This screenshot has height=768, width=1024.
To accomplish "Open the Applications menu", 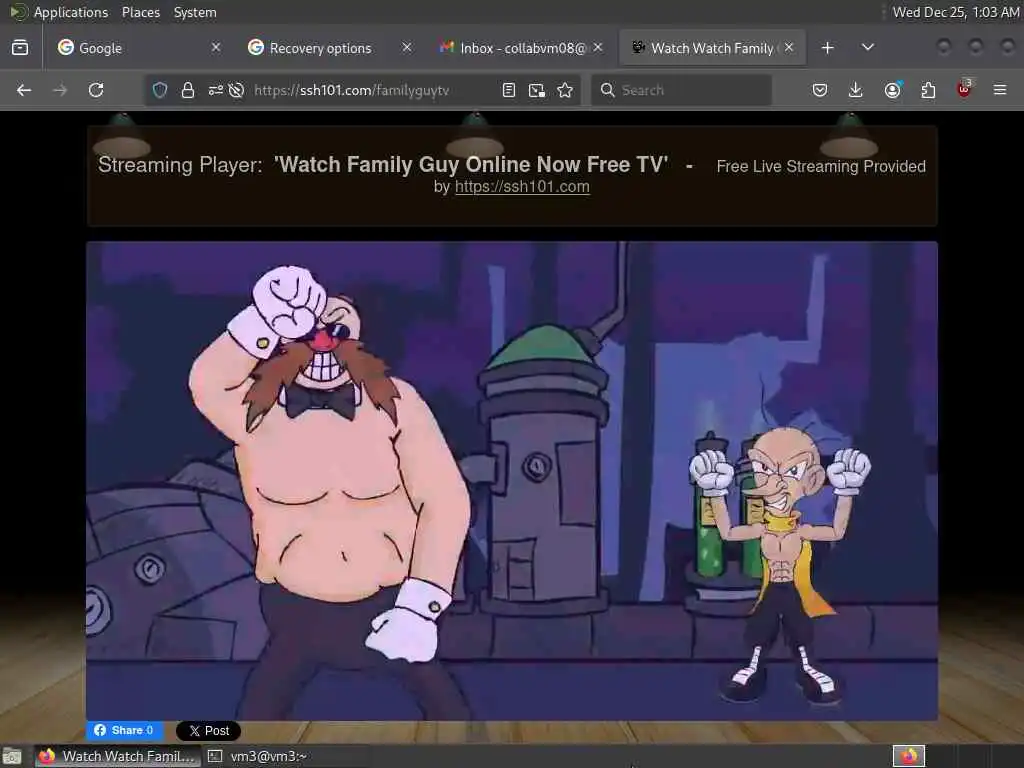I will [59, 12].
